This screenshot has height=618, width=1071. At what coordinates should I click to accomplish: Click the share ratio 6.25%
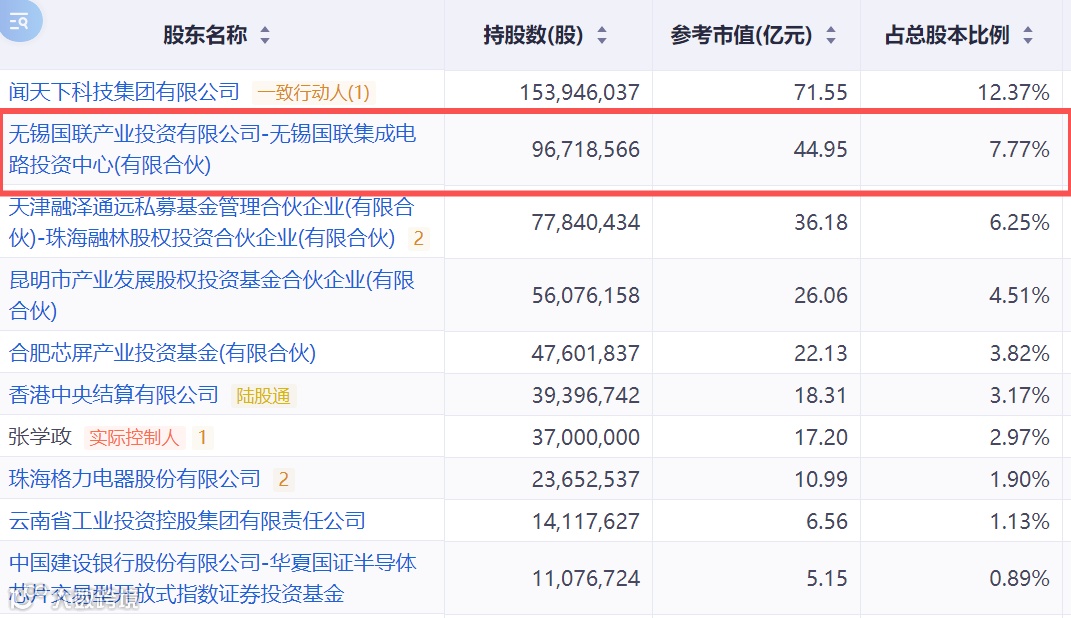tap(1019, 223)
